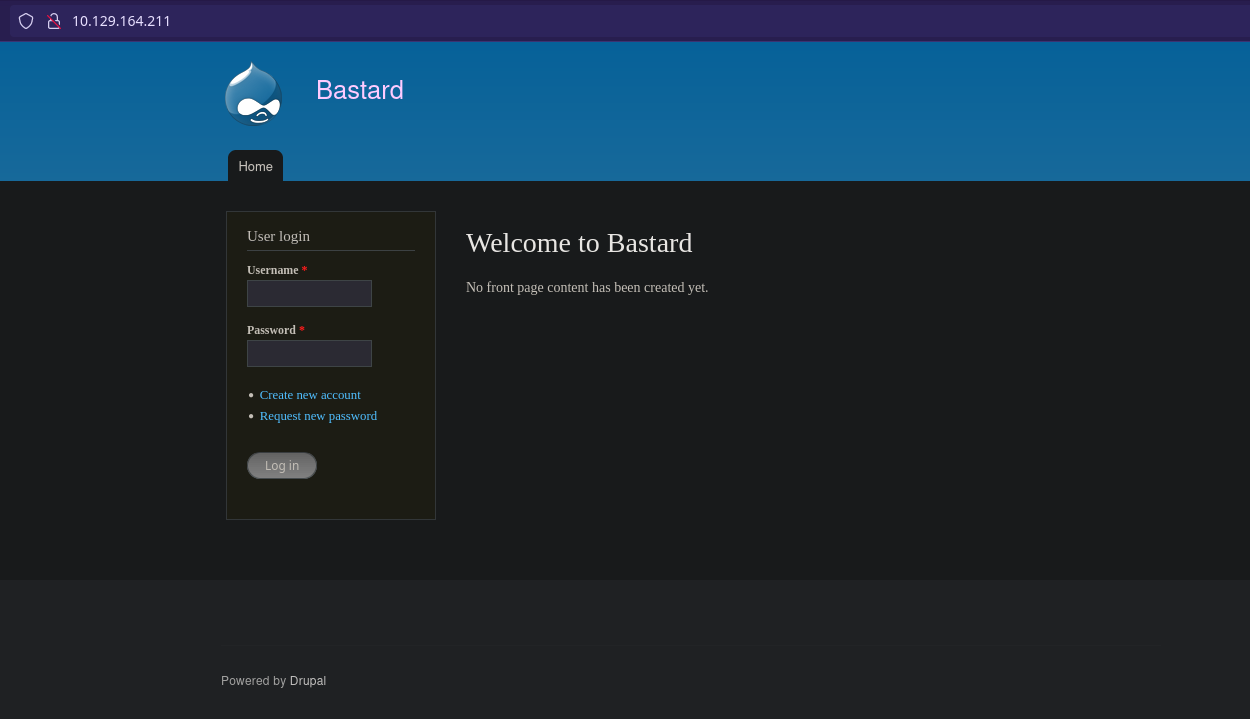Screen dimensions: 1250x719
Task: Click the Welcome to Bastard heading
Action: tap(579, 243)
